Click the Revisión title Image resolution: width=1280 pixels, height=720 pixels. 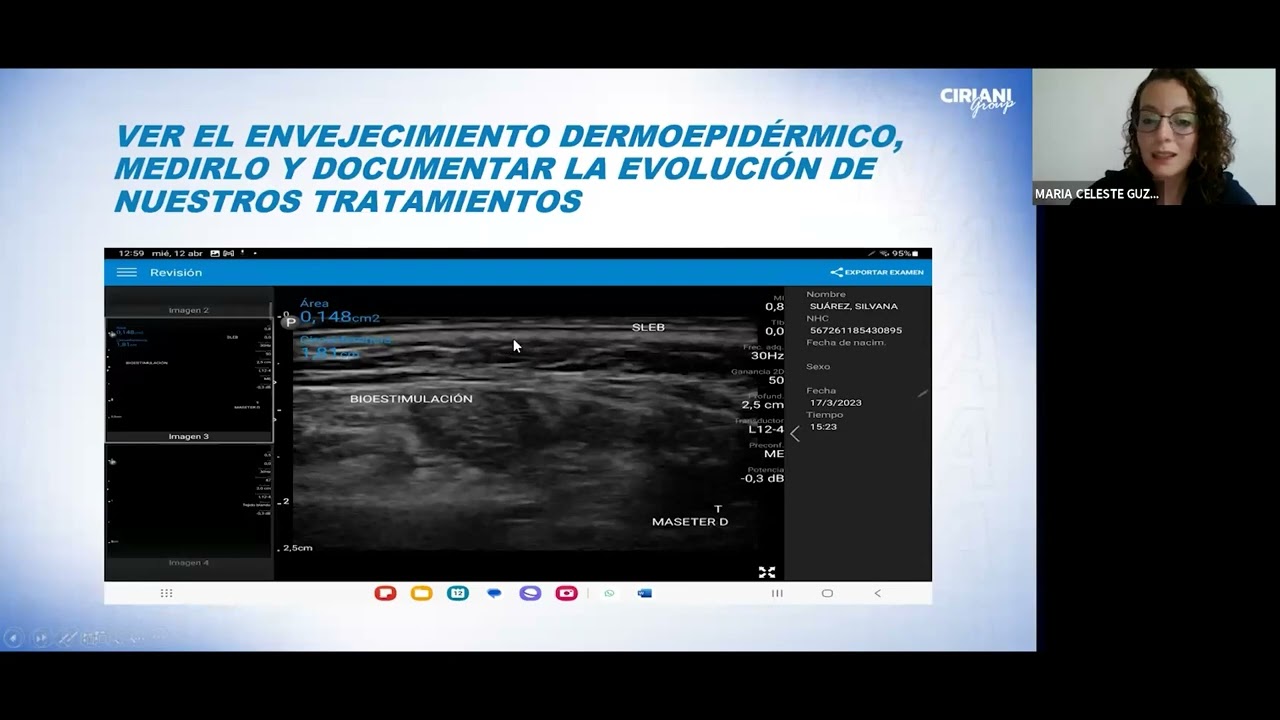click(176, 272)
